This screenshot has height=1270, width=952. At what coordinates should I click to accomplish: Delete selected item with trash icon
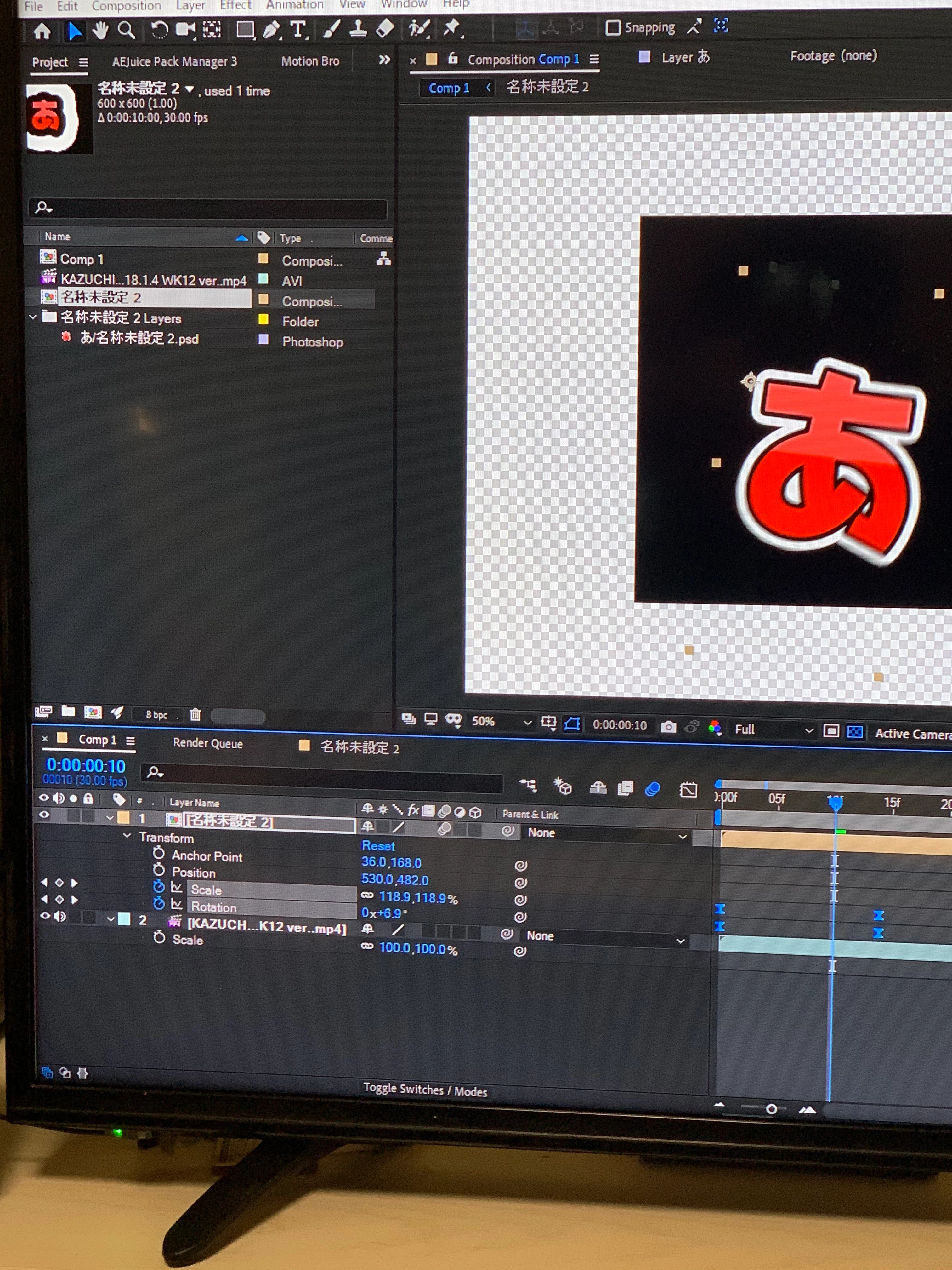(x=195, y=714)
